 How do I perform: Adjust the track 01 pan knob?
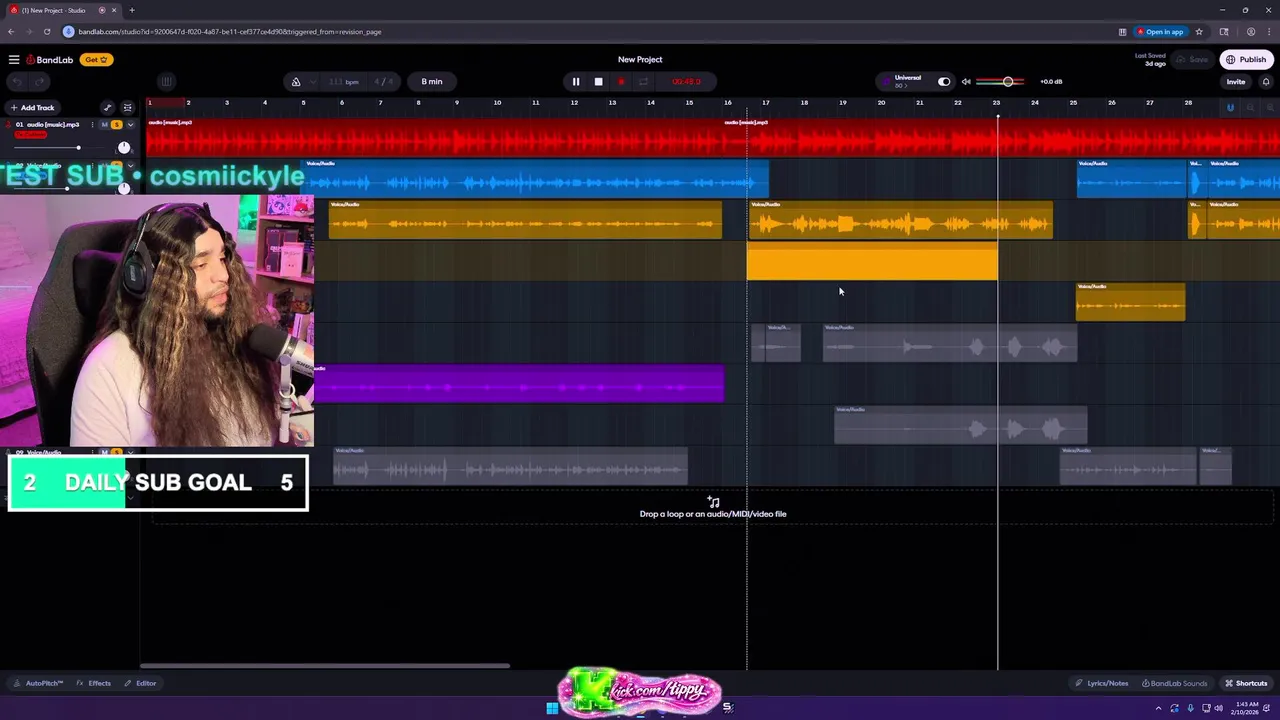coord(124,147)
